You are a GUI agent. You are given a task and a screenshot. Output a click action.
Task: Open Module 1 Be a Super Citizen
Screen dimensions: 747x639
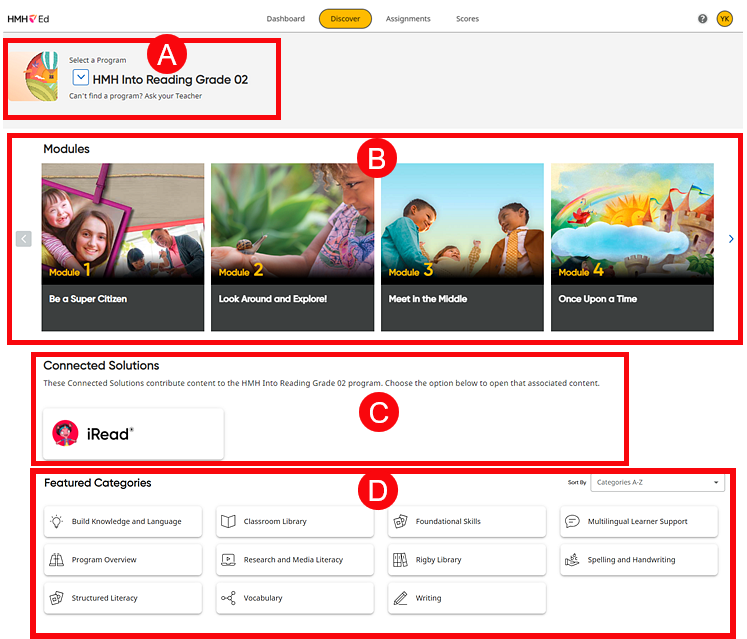(123, 247)
